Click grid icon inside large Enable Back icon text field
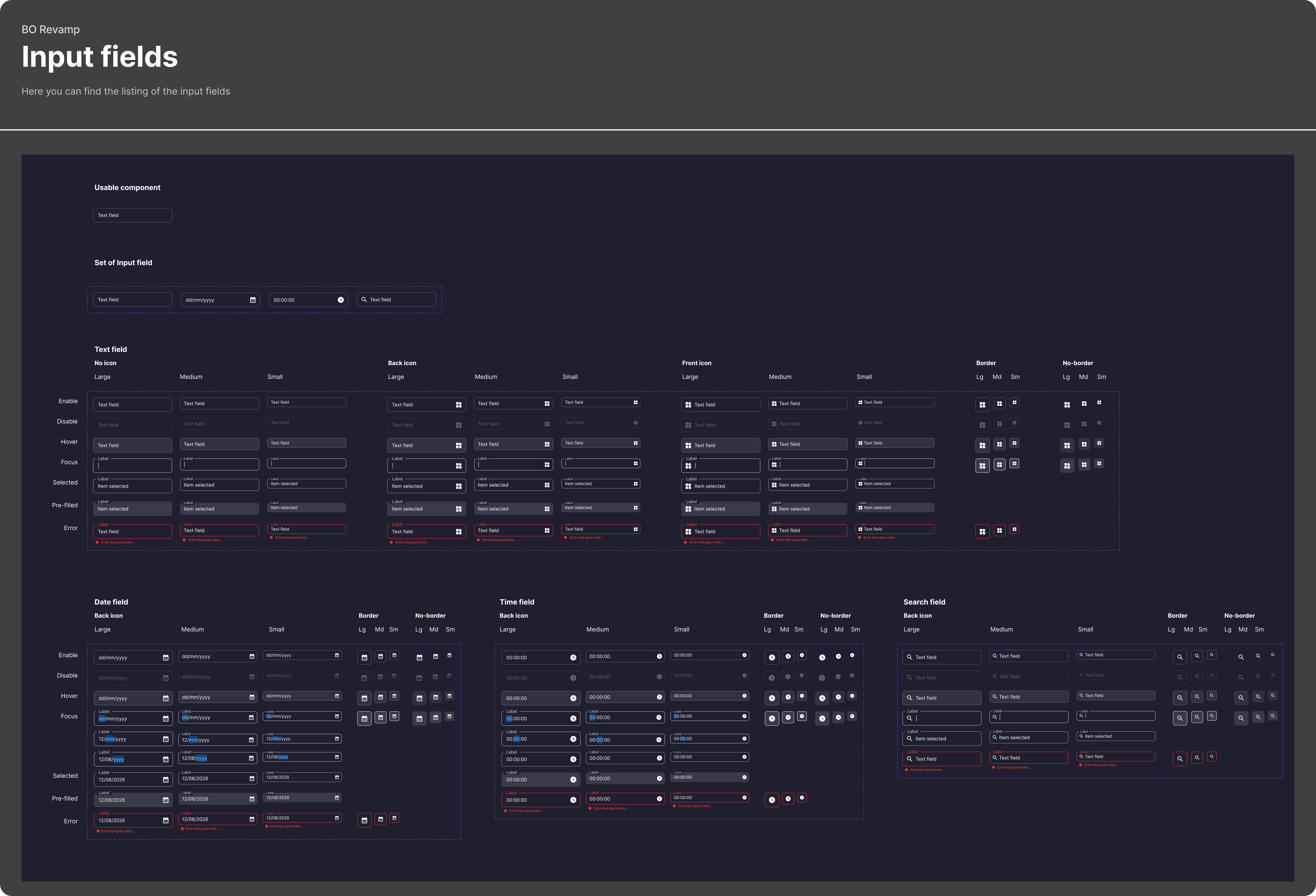 pyautogui.click(x=459, y=405)
